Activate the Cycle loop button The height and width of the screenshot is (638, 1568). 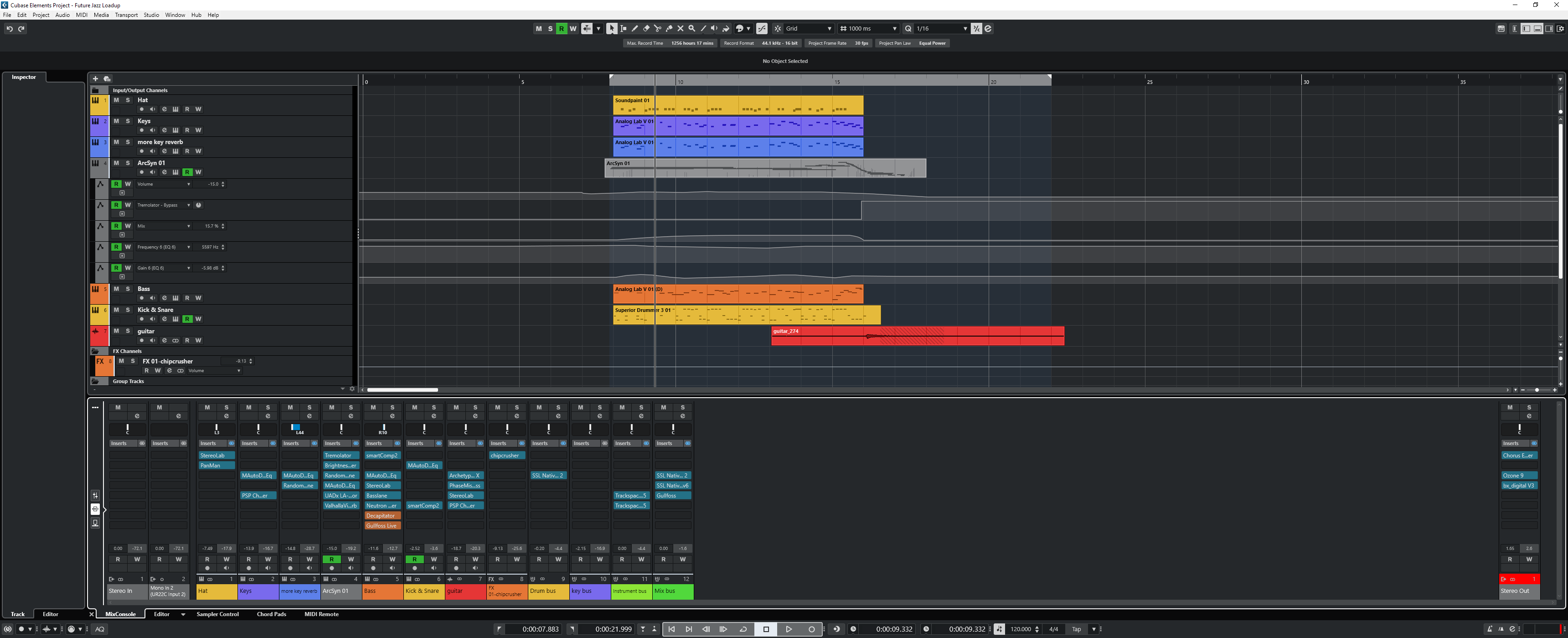point(743,629)
